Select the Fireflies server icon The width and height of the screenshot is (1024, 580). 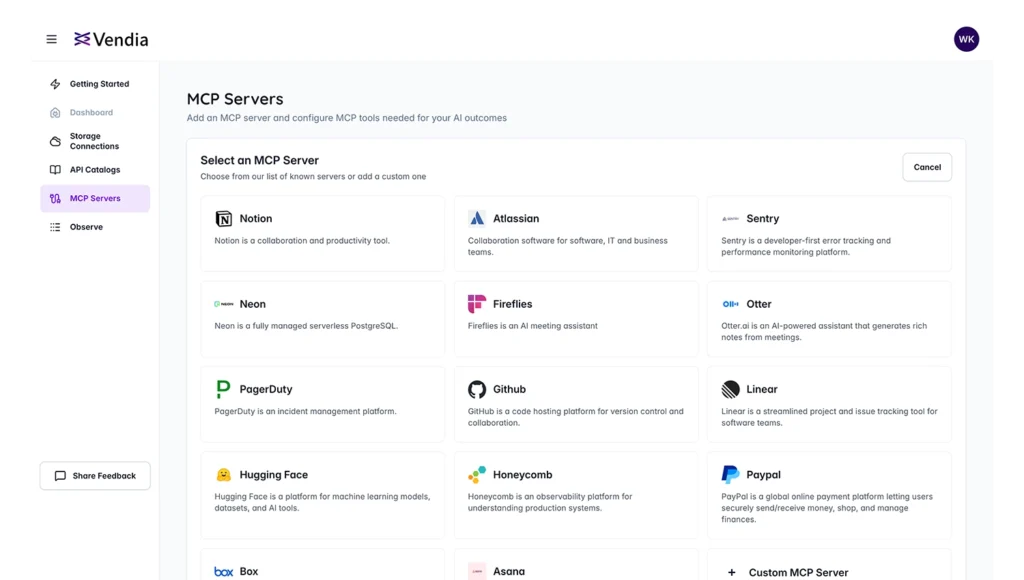[477, 303]
